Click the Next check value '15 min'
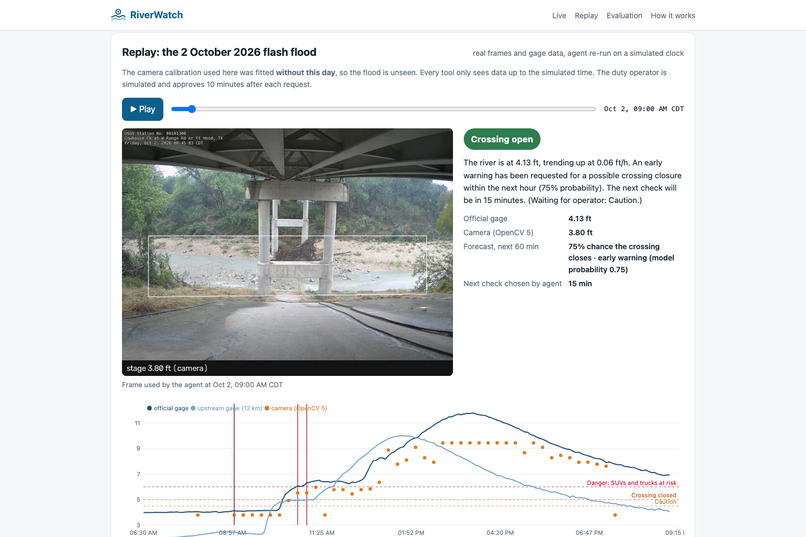 click(x=580, y=283)
